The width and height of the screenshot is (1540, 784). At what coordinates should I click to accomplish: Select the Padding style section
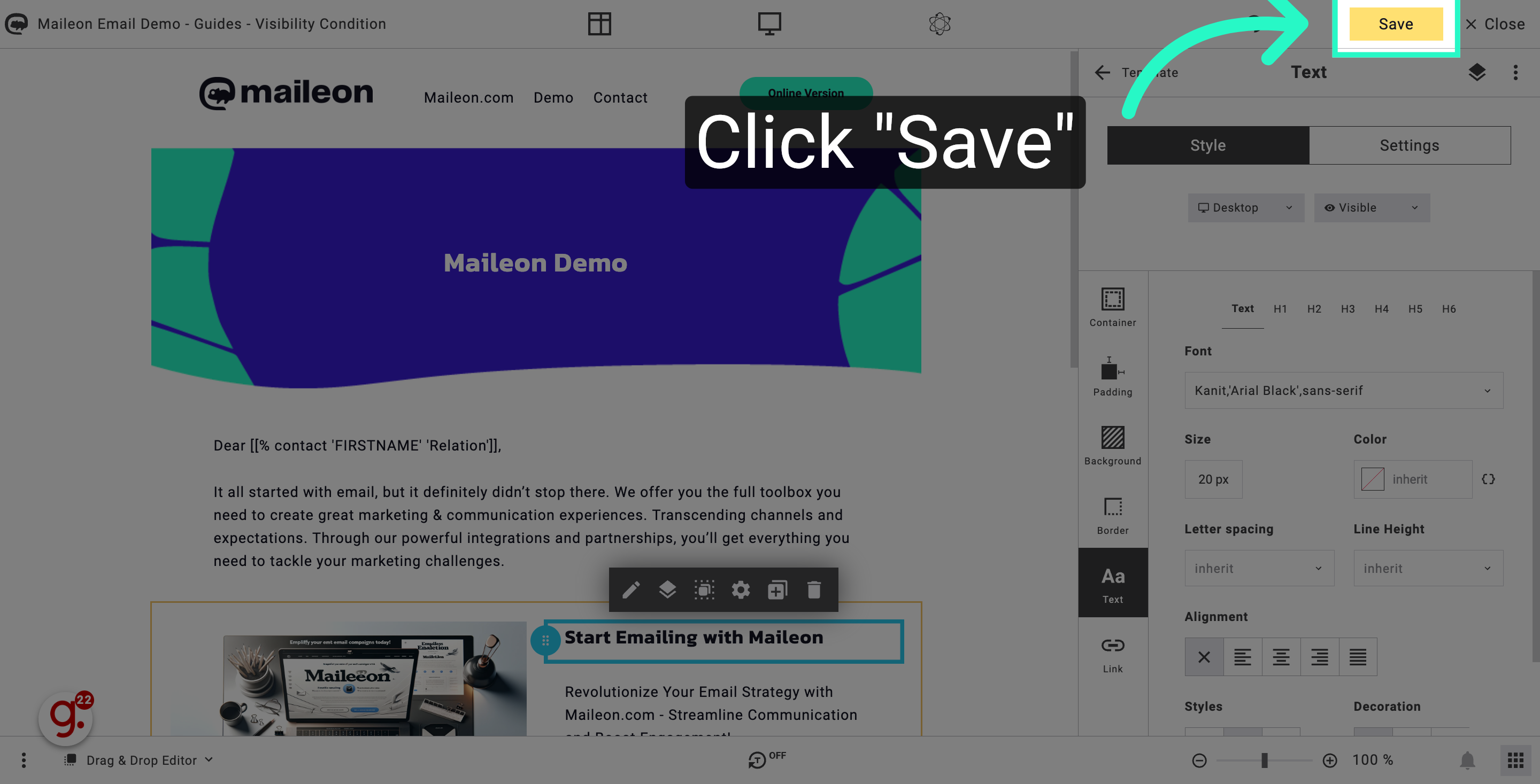[1112, 376]
